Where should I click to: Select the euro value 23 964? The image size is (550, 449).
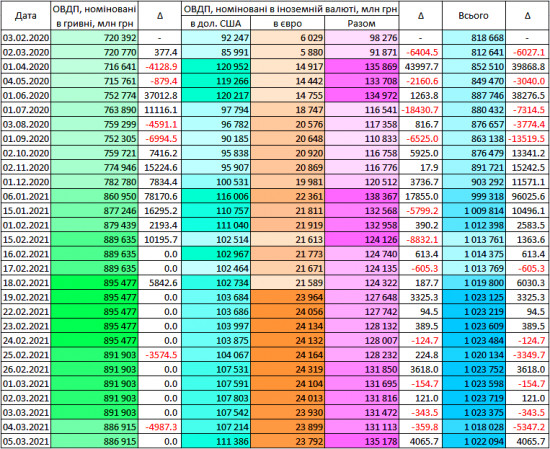pos(288,297)
